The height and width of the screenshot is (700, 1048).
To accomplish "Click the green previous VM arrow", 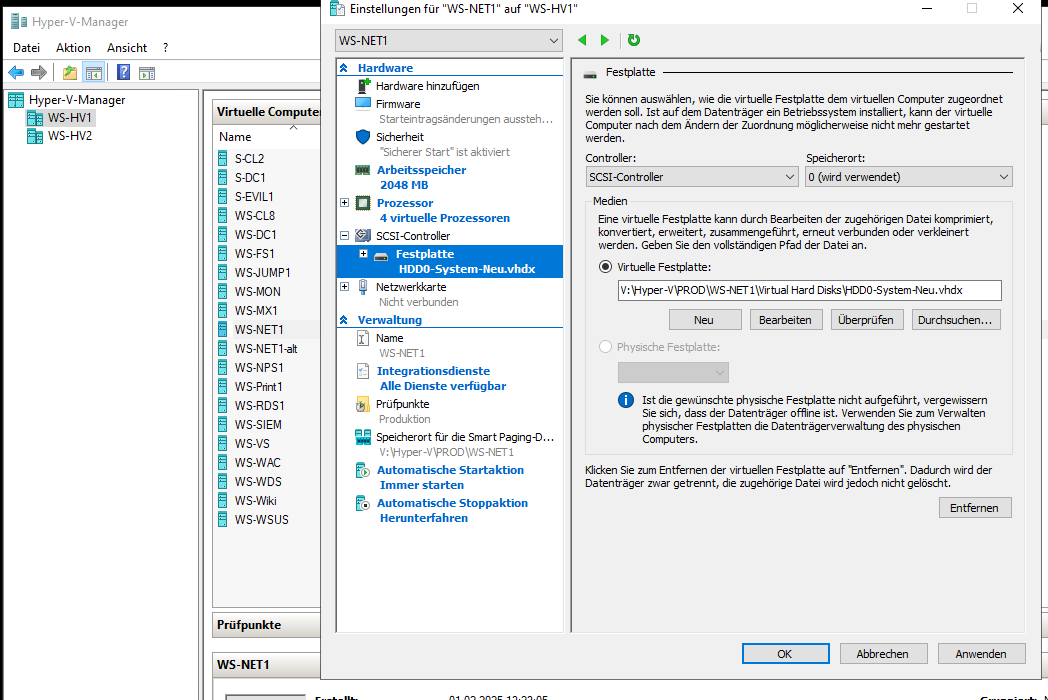I will (x=582, y=40).
